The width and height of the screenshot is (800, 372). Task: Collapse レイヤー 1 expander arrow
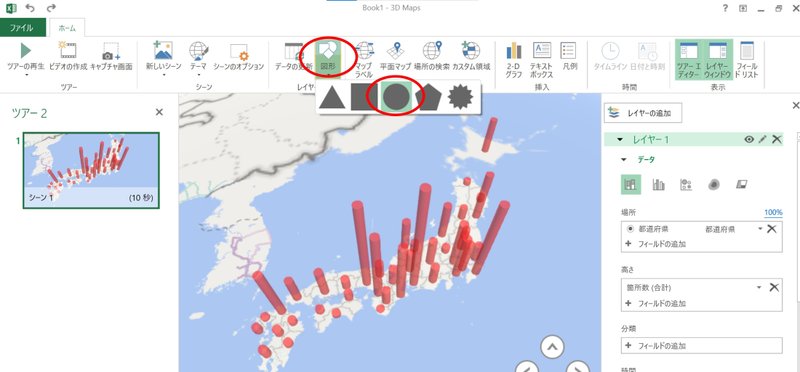[x=620, y=140]
